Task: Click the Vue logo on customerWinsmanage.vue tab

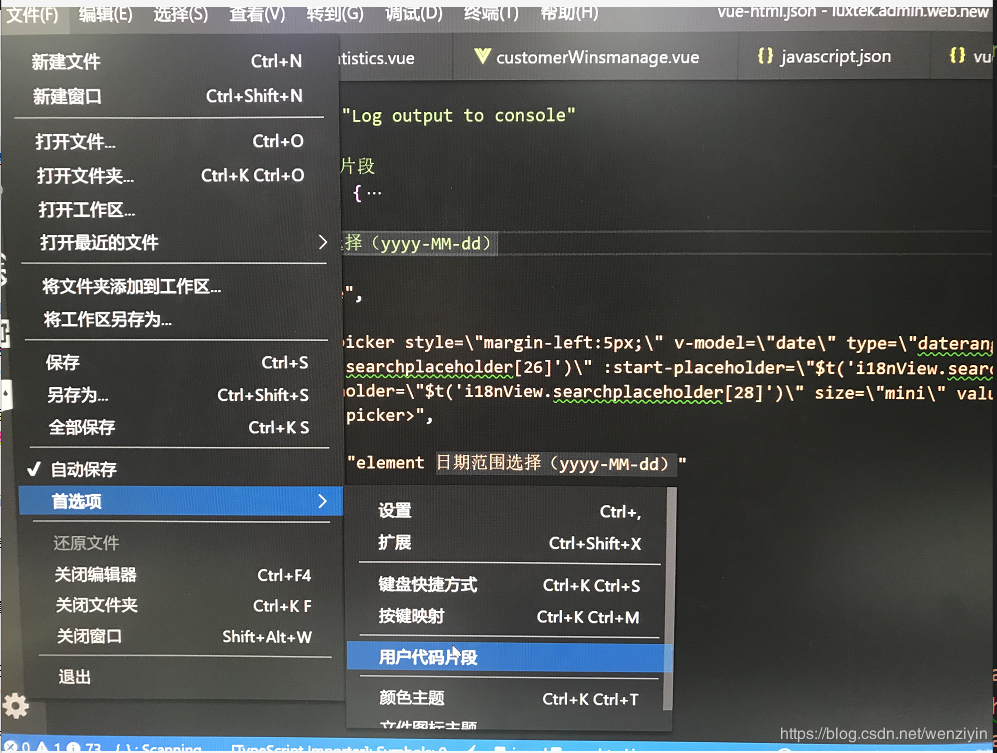Action: tap(482, 57)
